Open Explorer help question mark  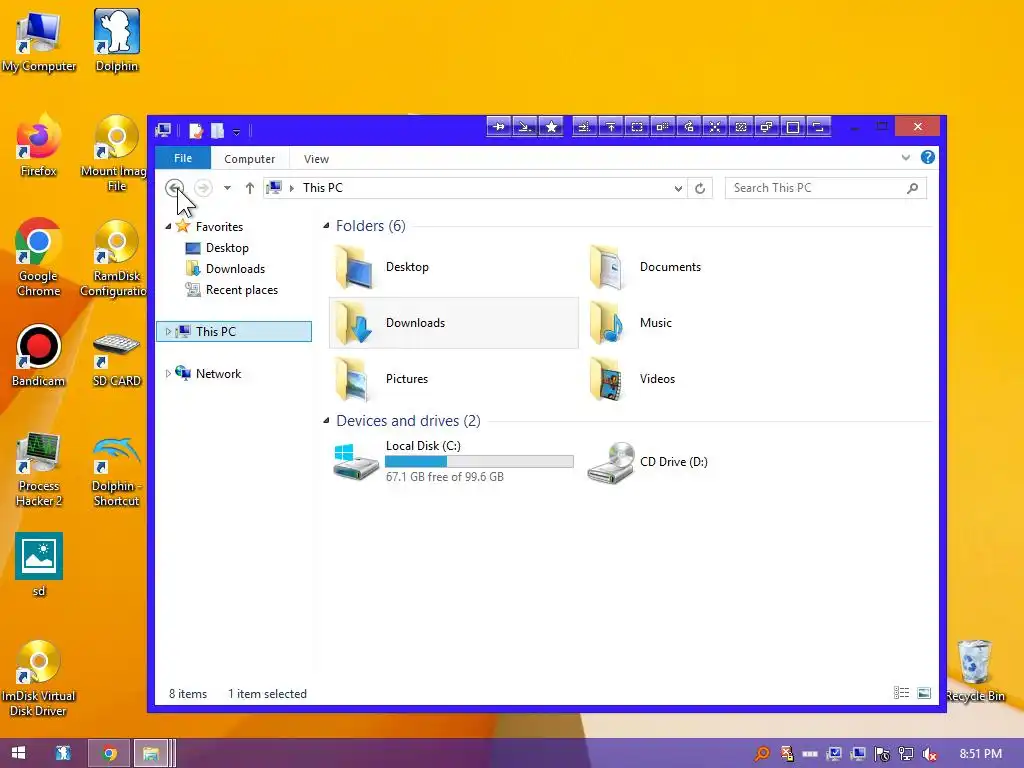(927, 157)
